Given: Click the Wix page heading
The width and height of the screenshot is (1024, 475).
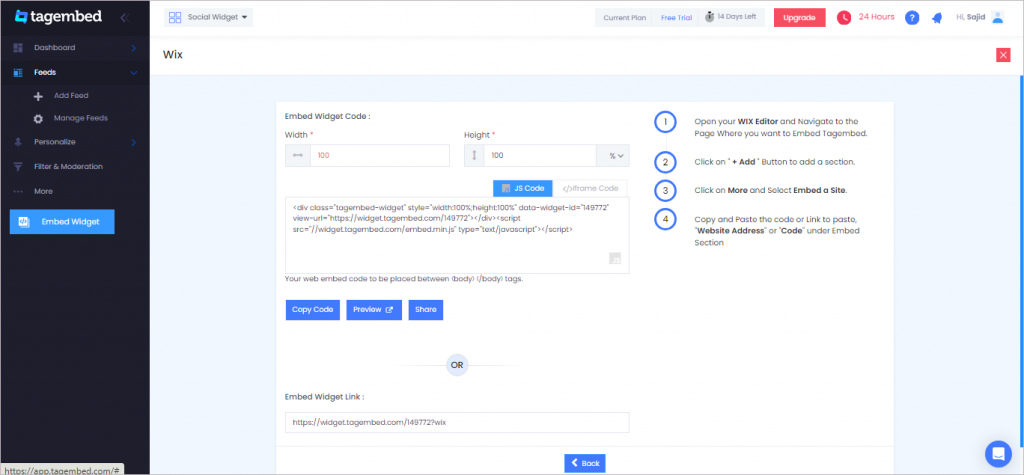Looking at the screenshot, I should tap(173, 55).
